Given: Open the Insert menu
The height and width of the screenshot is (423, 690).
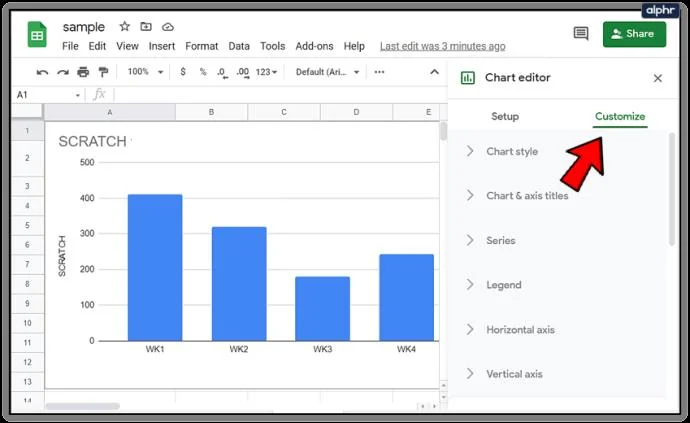Looking at the screenshot, I should [x=161, y=46].
